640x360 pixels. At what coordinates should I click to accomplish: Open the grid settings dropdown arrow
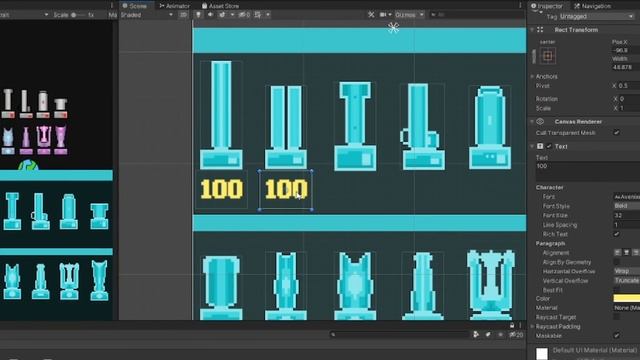[x=268, y=15]
